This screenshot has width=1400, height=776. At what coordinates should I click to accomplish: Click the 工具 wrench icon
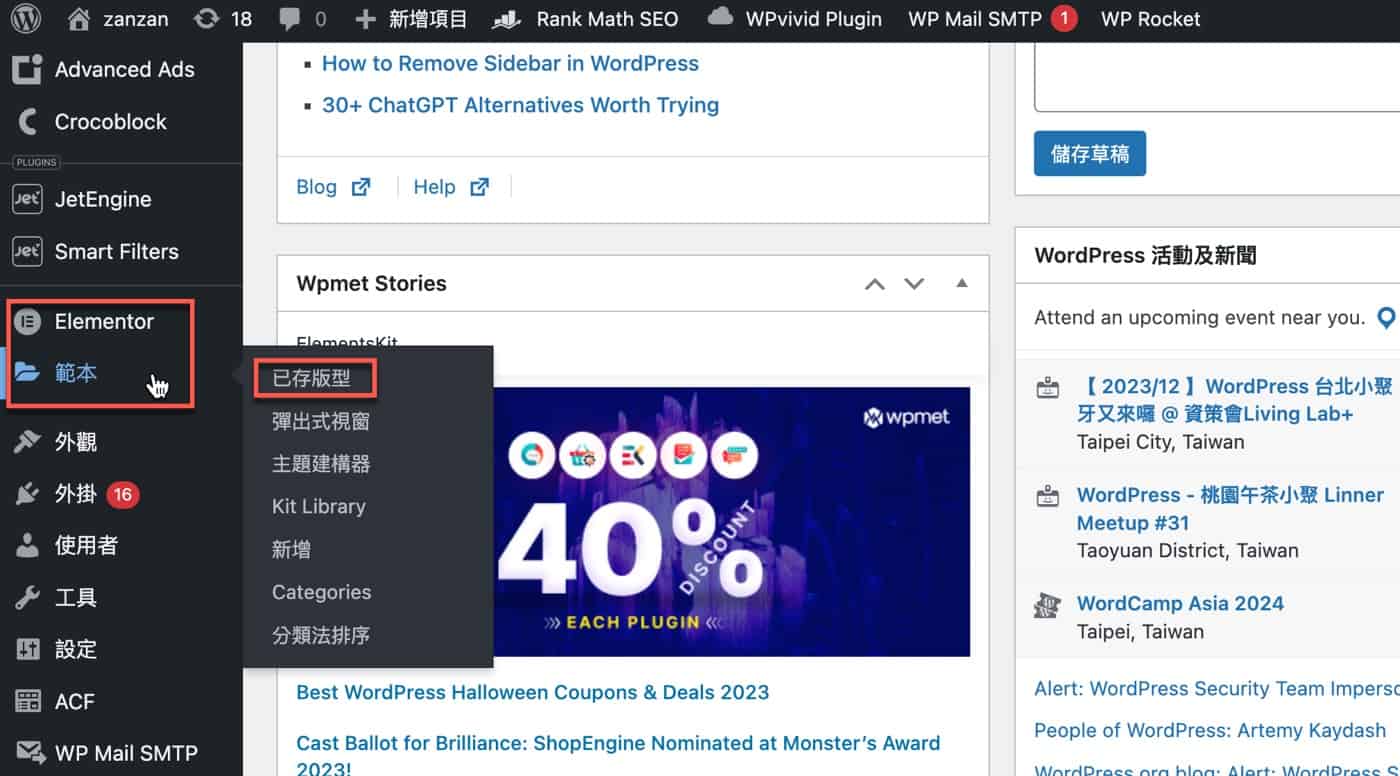pyautogui.click(x=27, y=598)
